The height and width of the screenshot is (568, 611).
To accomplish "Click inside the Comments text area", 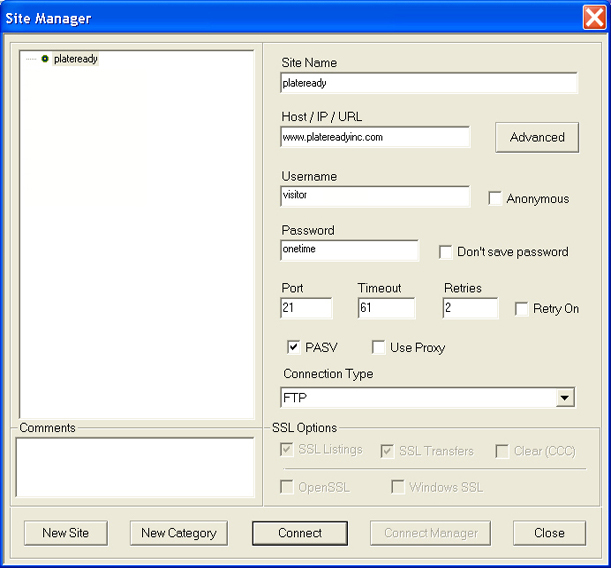I will pos(135,467).
